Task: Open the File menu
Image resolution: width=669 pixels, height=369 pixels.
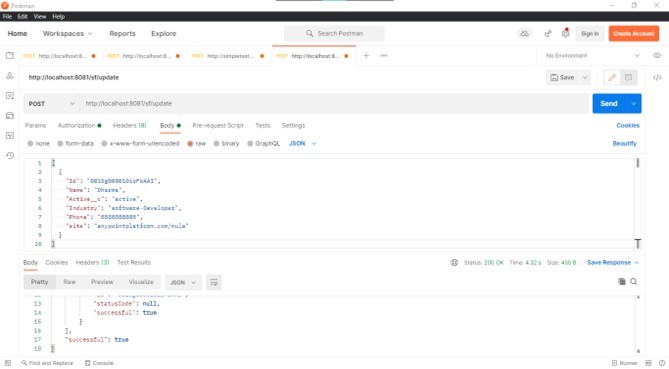Action: coord(7,16)
